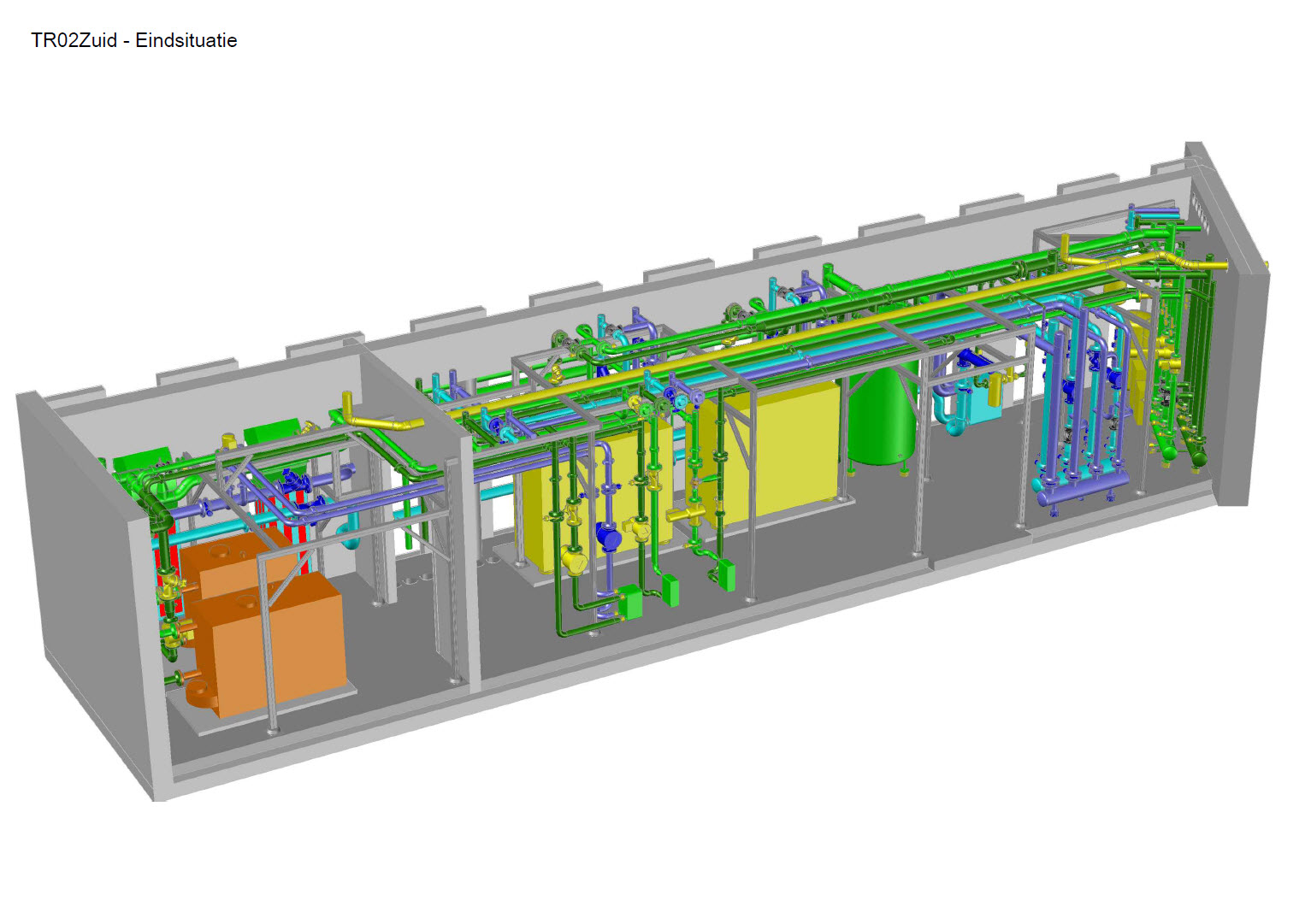This screenshot has width=1305, height=924.
Task: Select the front orange boiler unit
Action: (x=282, y=641)
